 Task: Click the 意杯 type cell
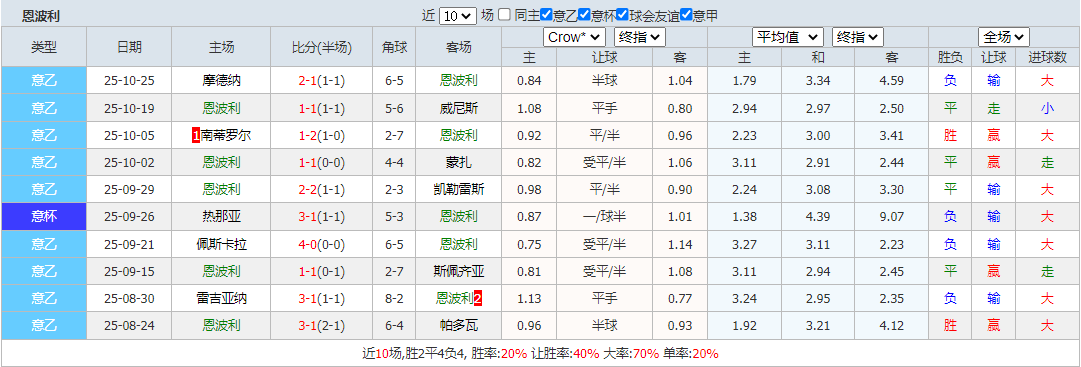(44, 217)
